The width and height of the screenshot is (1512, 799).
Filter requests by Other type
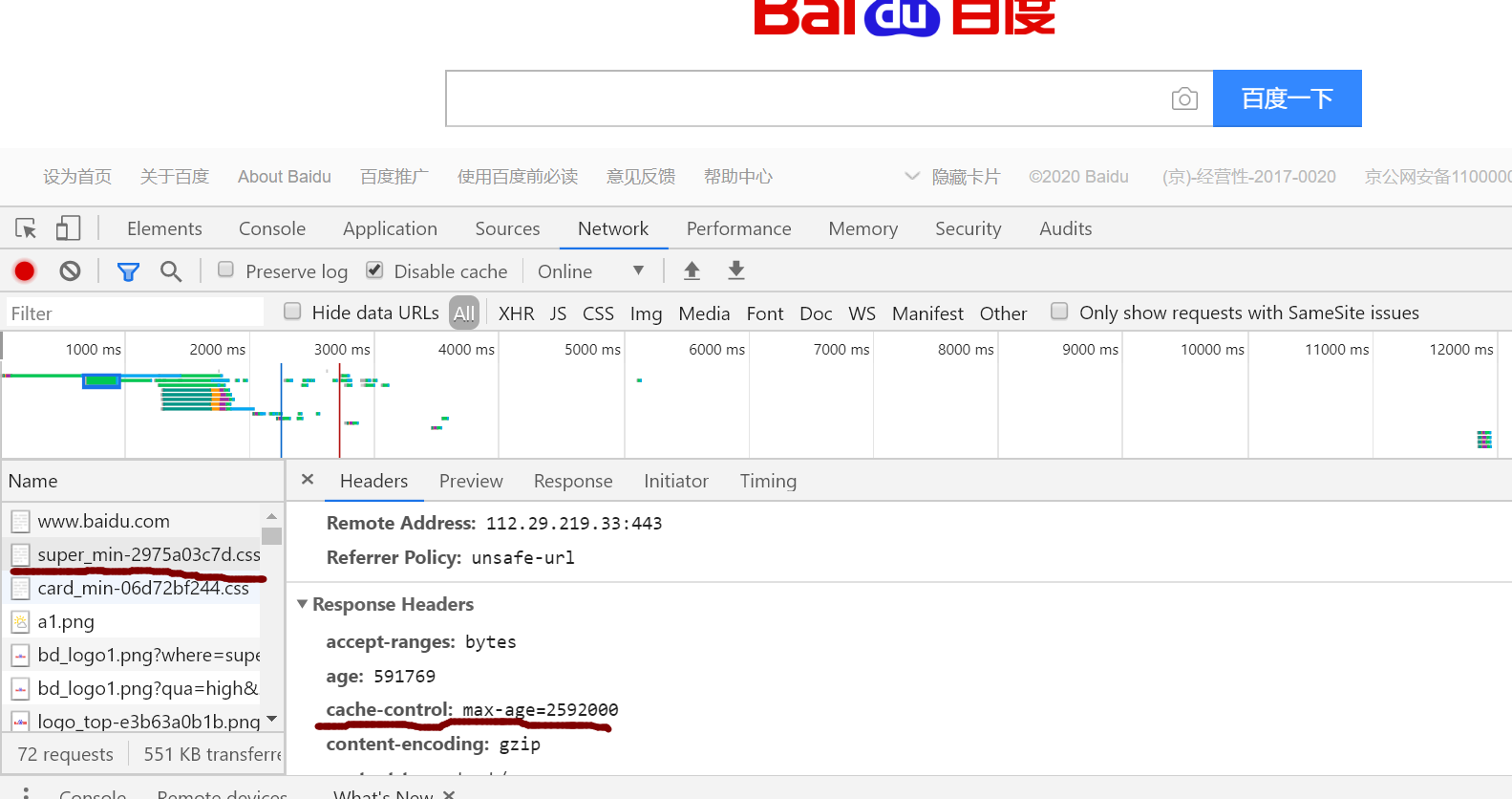[x=1003, y=313]
